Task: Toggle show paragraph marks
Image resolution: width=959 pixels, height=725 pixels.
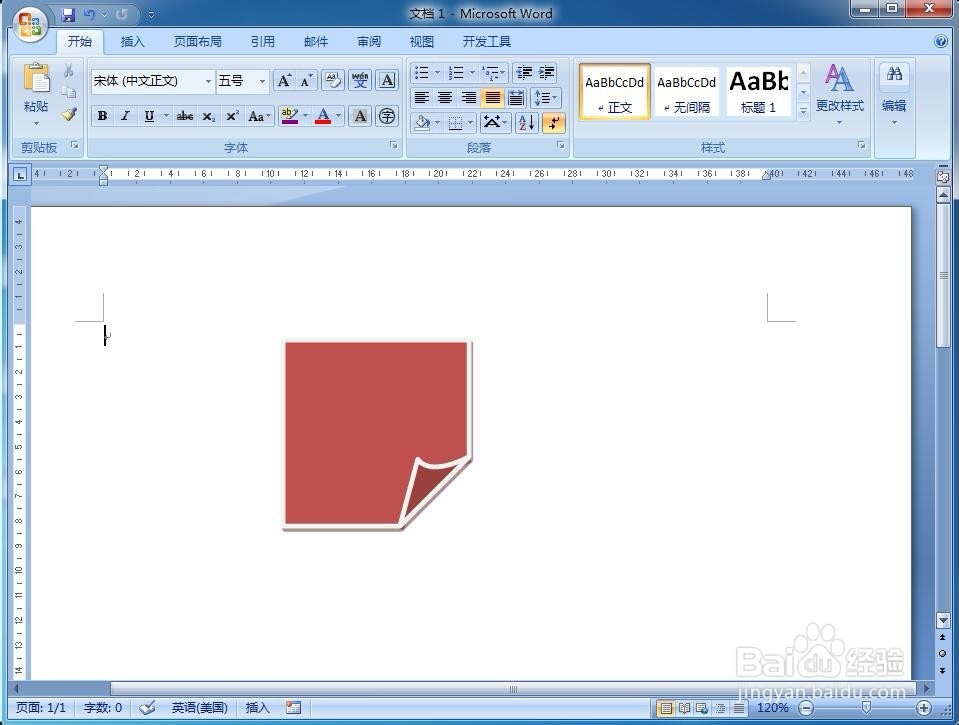Action: (554, 123)
